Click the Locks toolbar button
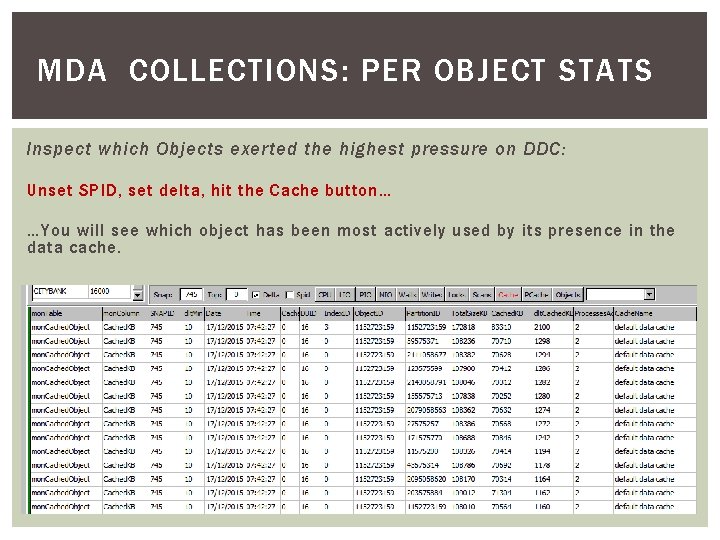720x540 pixels. (456, 295)
